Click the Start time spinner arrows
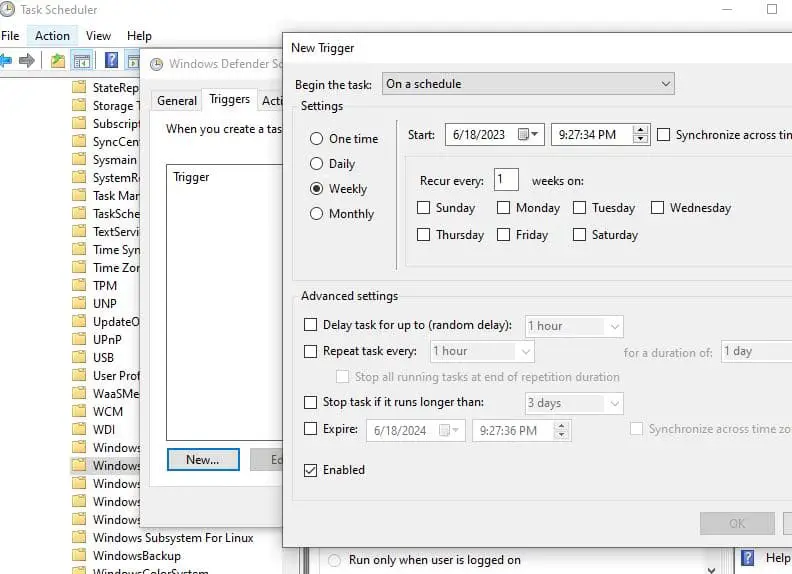This screenshot has width=792, height=574. tap(641, 134)
